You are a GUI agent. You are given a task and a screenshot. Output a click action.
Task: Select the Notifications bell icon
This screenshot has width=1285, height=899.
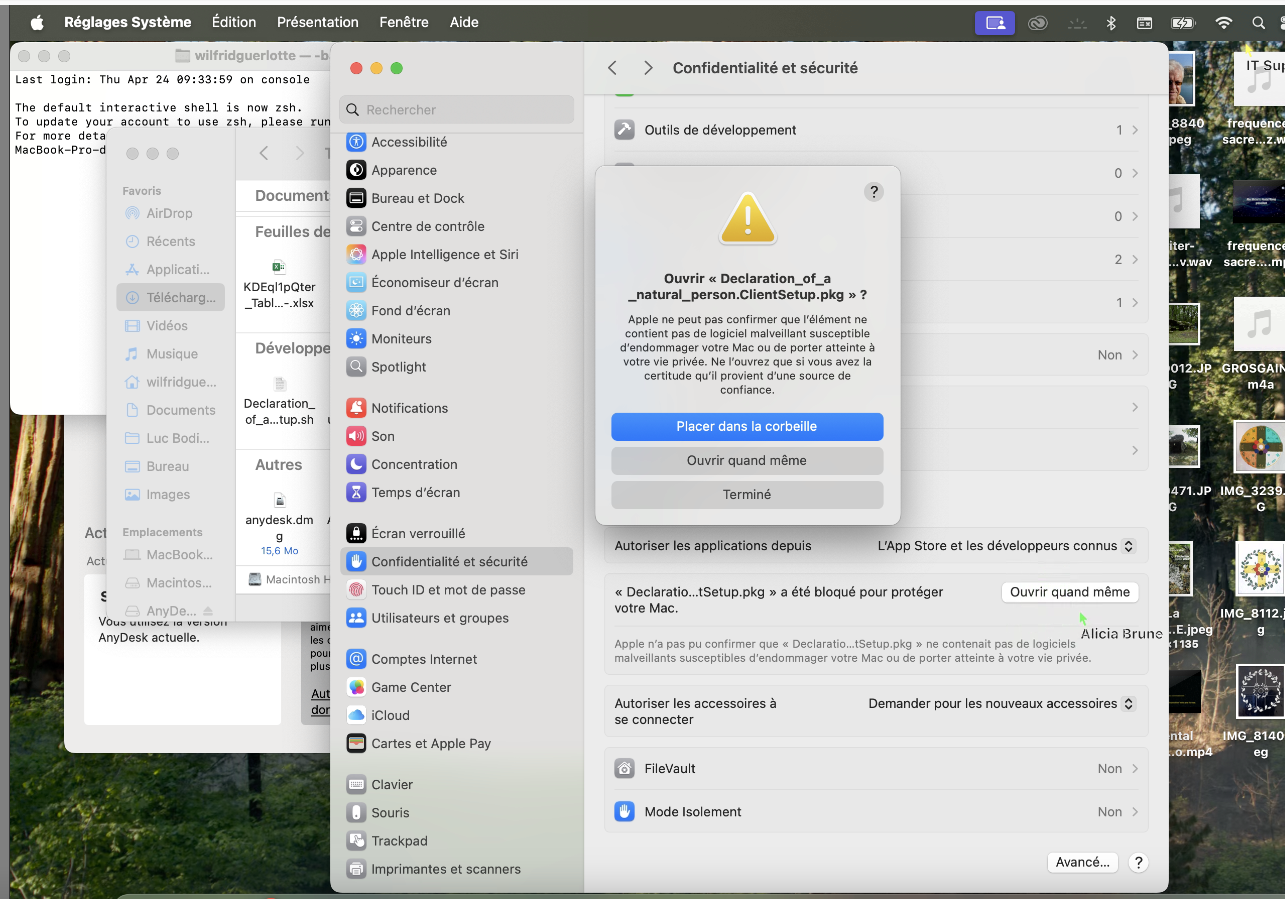(x=356, y=408)
